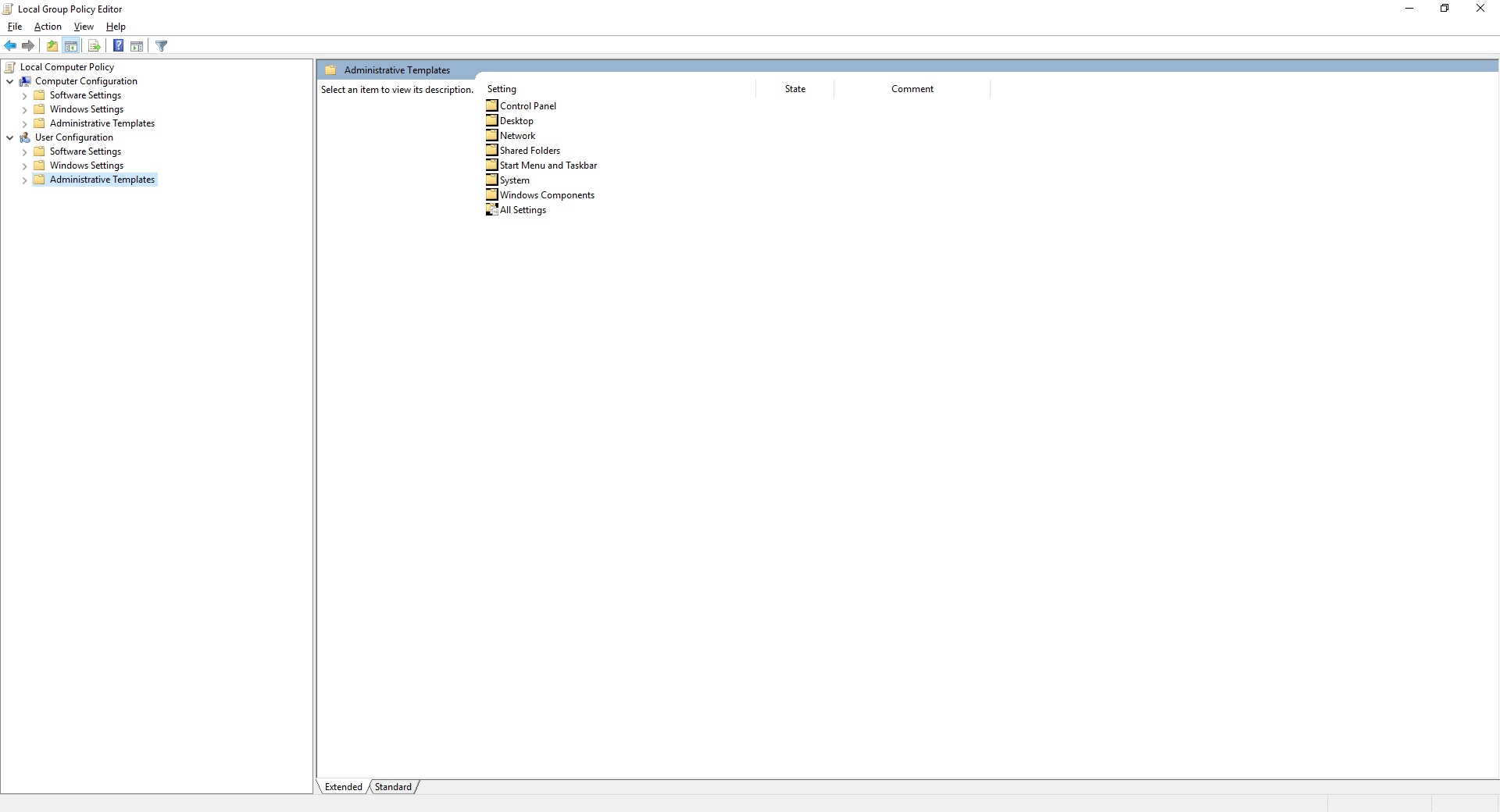
Task: Click the Filter funnel icon
Action: coord(162,46)
